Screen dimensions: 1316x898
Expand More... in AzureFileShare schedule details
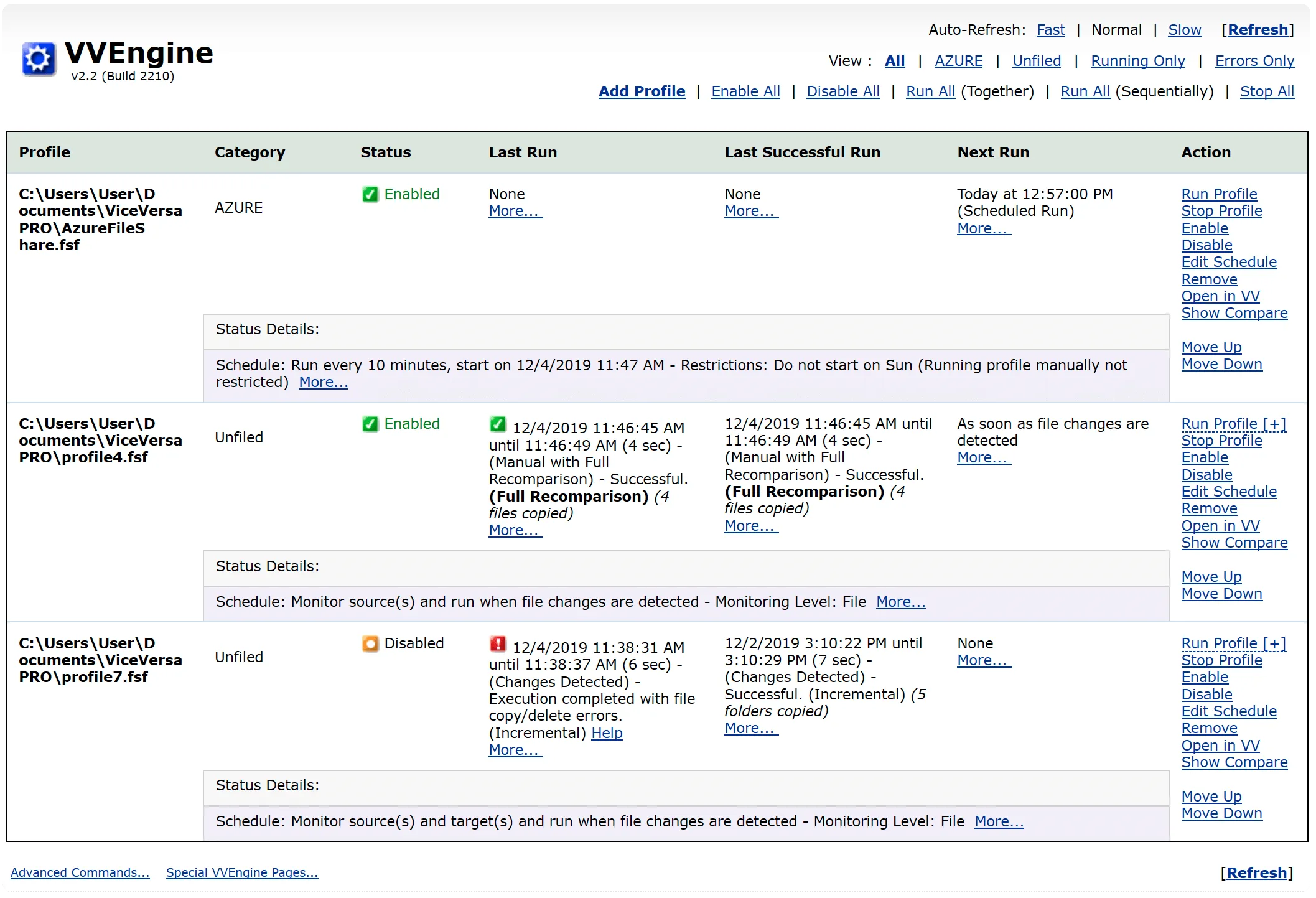click(323, 382)
